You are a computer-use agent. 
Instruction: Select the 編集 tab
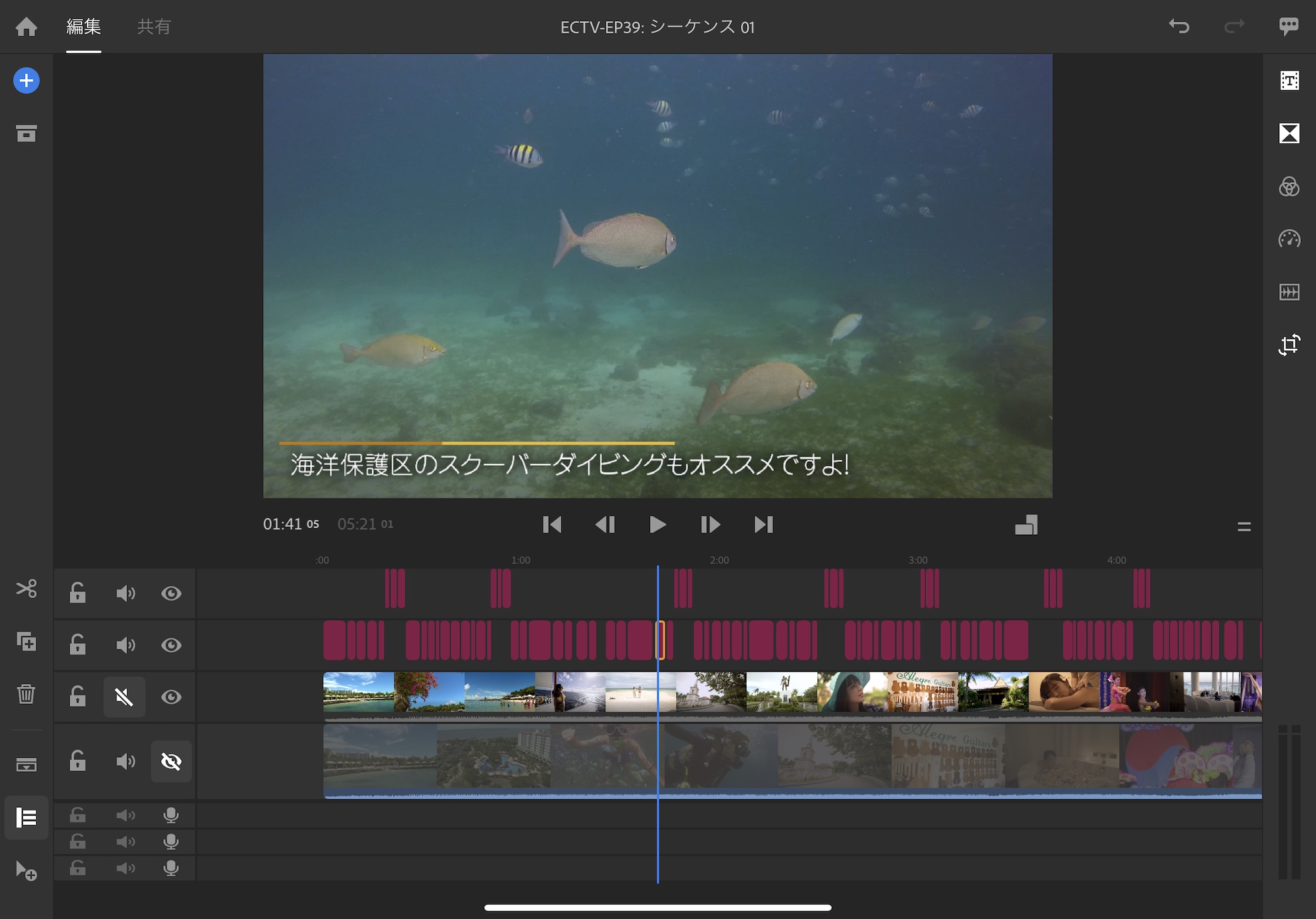(x=84, y=27)
